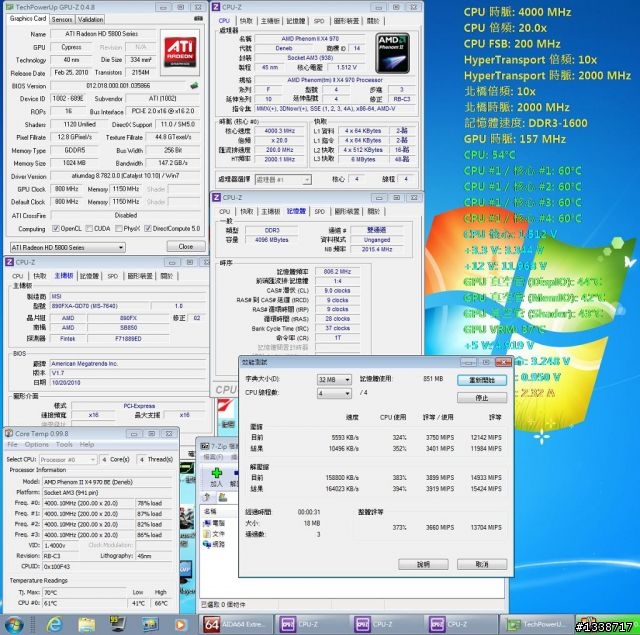The height and width of the screenshot is (635, 640).
Task: Open the 32 MB dictionary size dropdown
Action: pyautogui.click(x=334, y=380)
